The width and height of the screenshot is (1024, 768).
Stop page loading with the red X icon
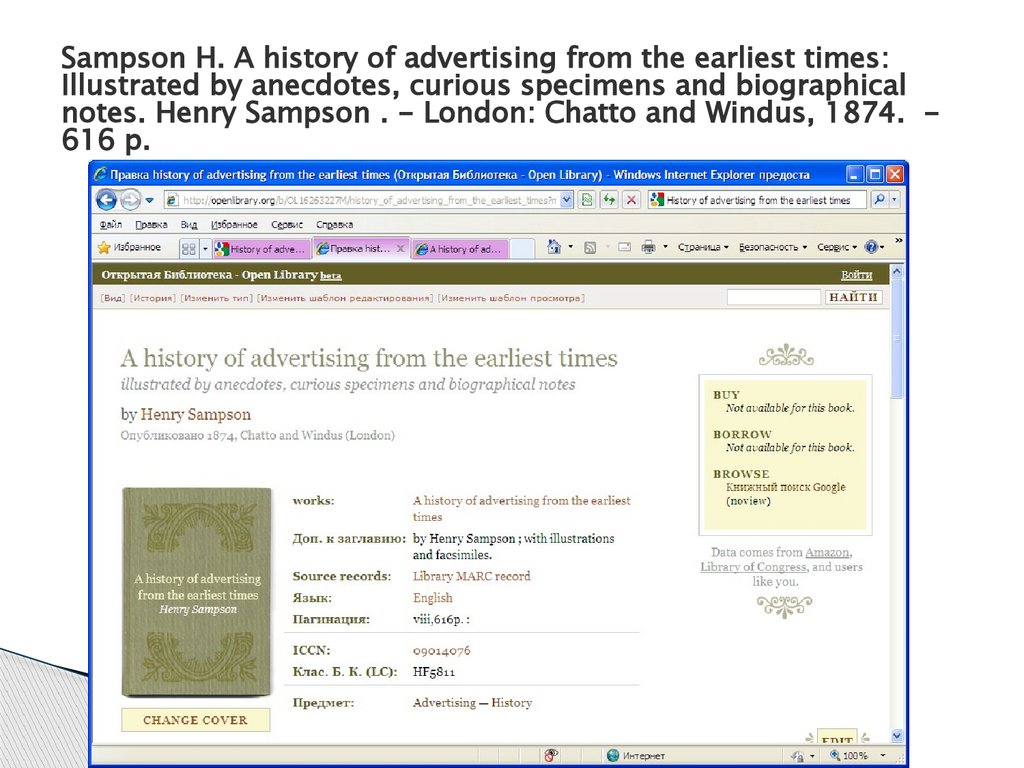pyautogui.click(x=630, y=201)
